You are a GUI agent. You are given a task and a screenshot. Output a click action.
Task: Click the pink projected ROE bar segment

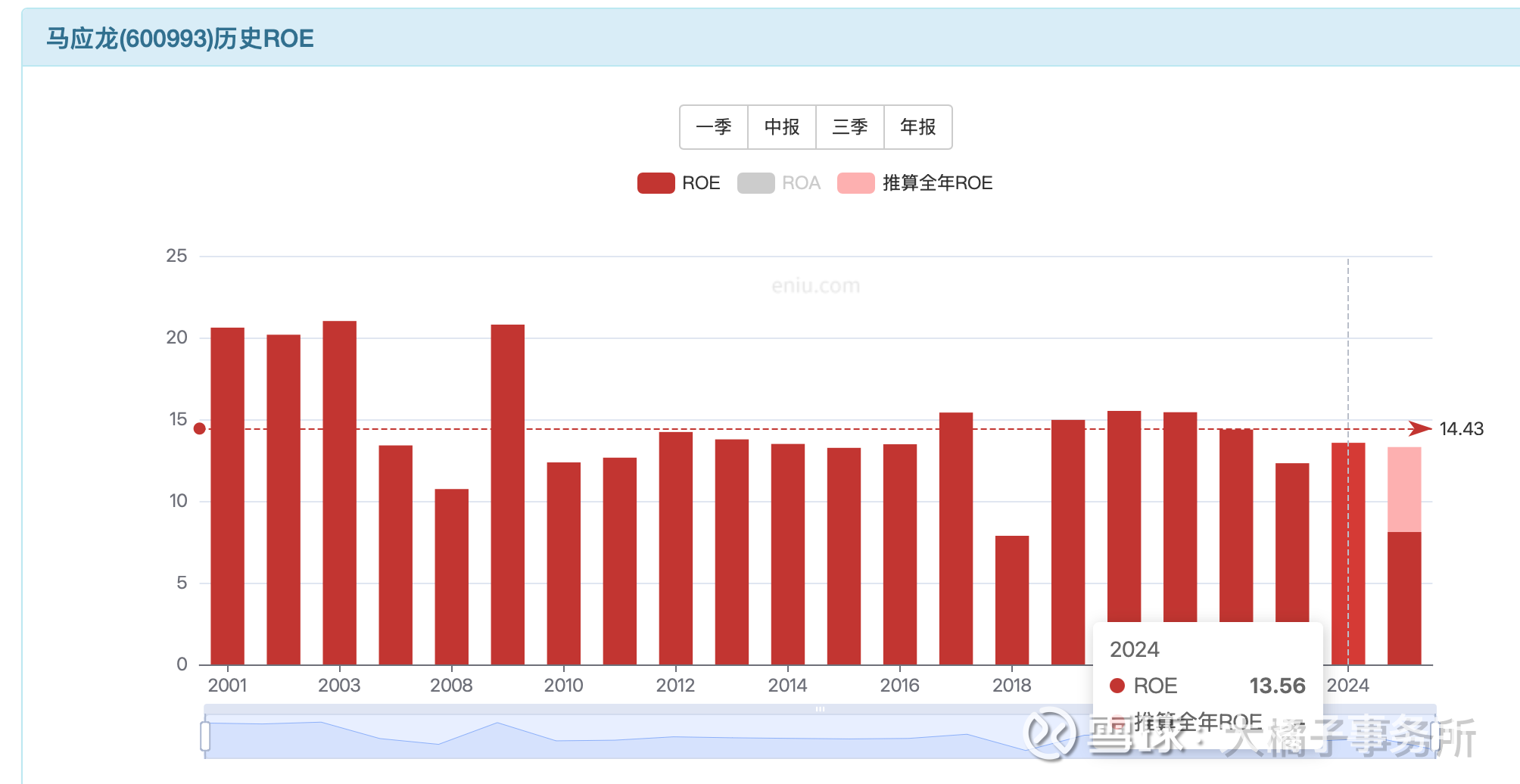[1403, 490]
